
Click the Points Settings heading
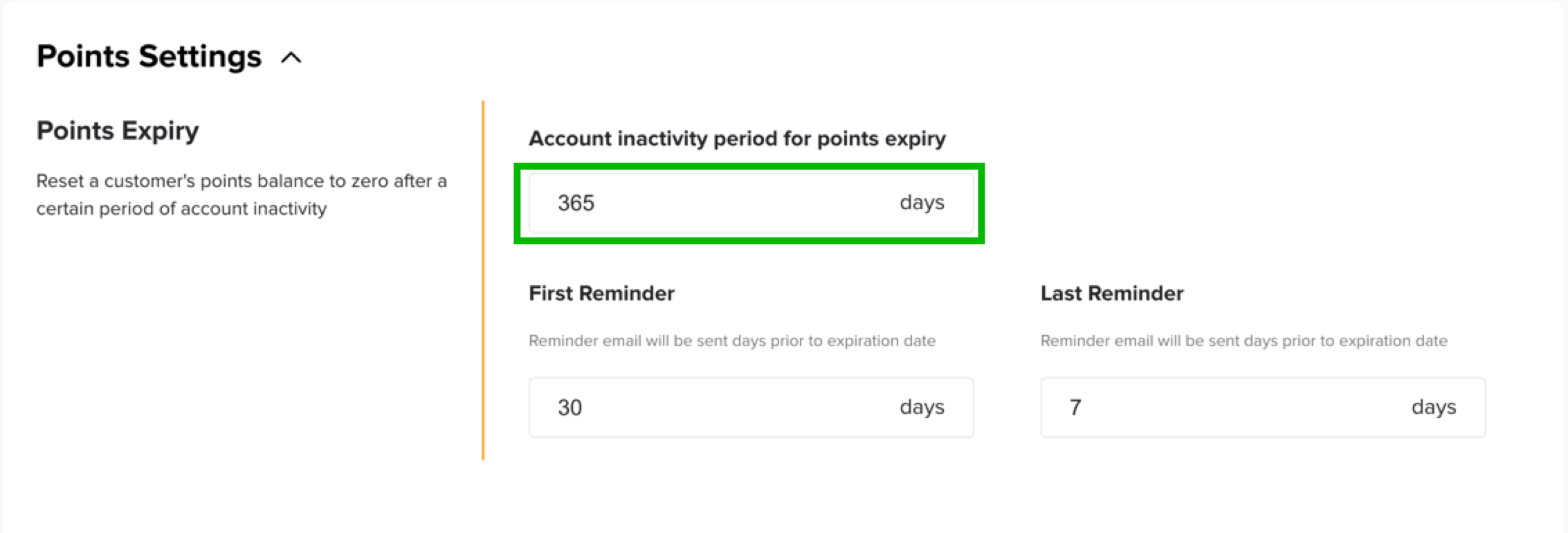click(x=149, y=56)
